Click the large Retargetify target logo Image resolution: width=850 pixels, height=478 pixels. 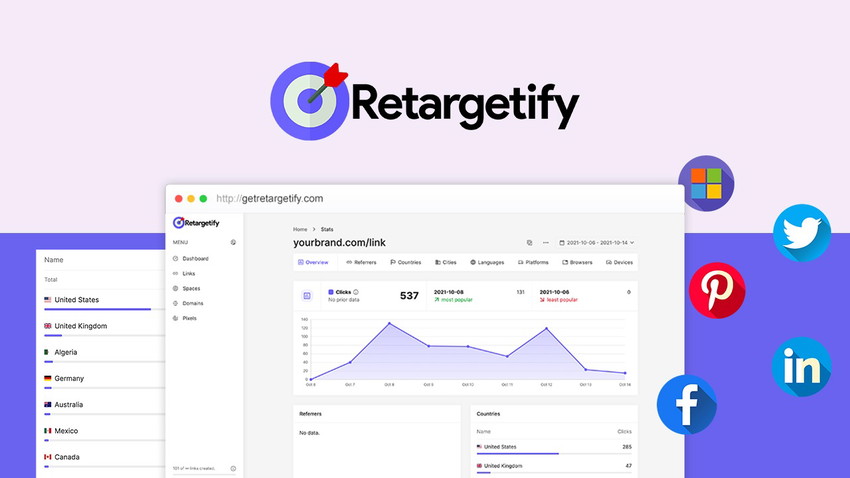click(310, 101)
